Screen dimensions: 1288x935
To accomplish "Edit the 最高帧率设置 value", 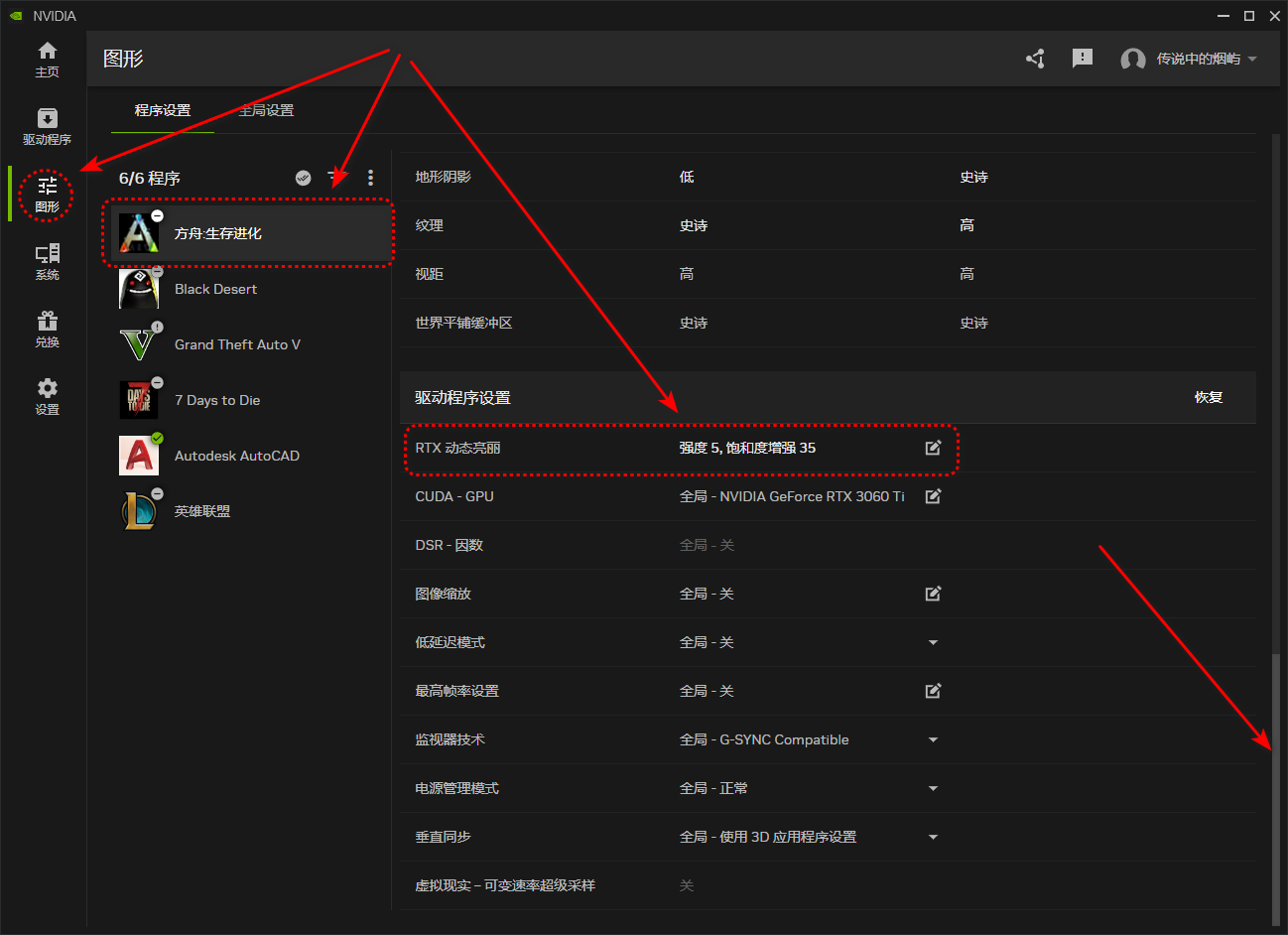I will point(933,691).
